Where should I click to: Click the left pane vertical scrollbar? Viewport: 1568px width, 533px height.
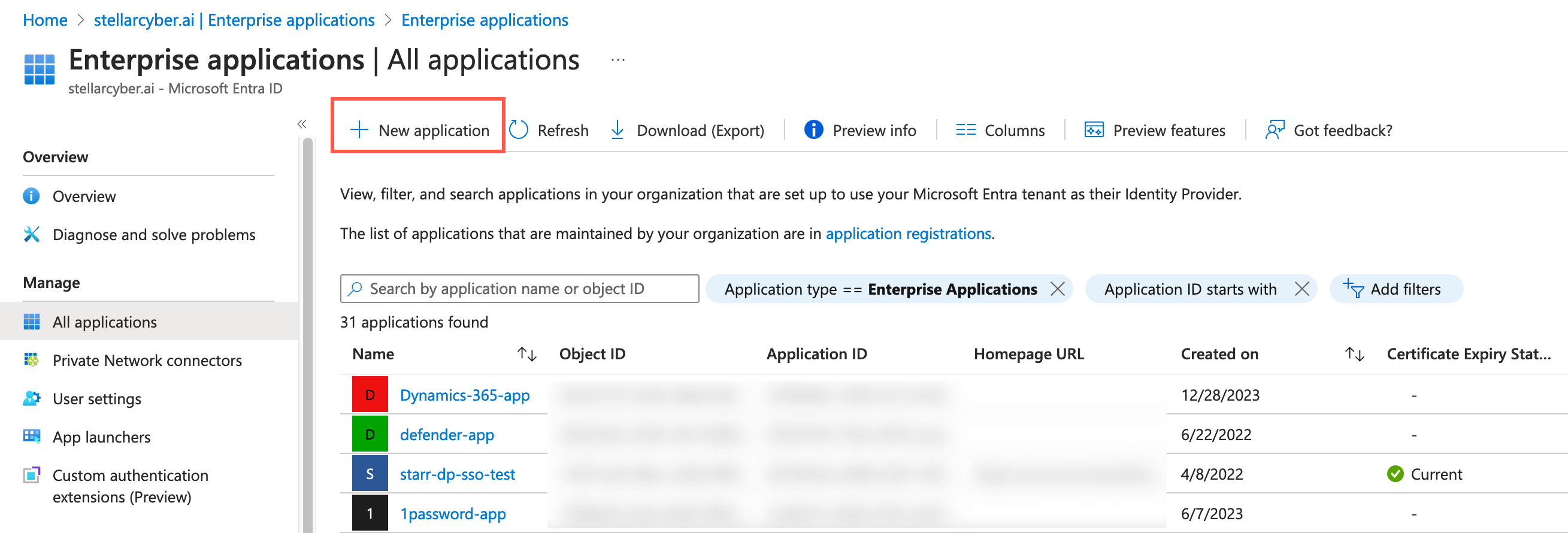[308, 335]
